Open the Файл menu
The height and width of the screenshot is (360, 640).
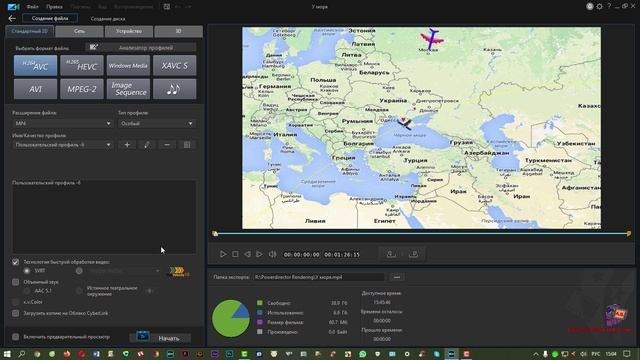pos(33,7)
